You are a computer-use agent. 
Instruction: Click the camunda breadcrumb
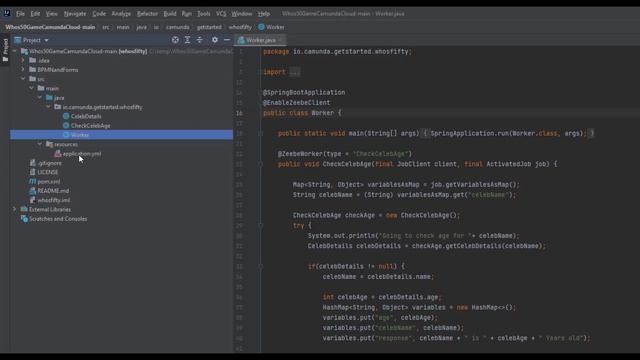178,27
